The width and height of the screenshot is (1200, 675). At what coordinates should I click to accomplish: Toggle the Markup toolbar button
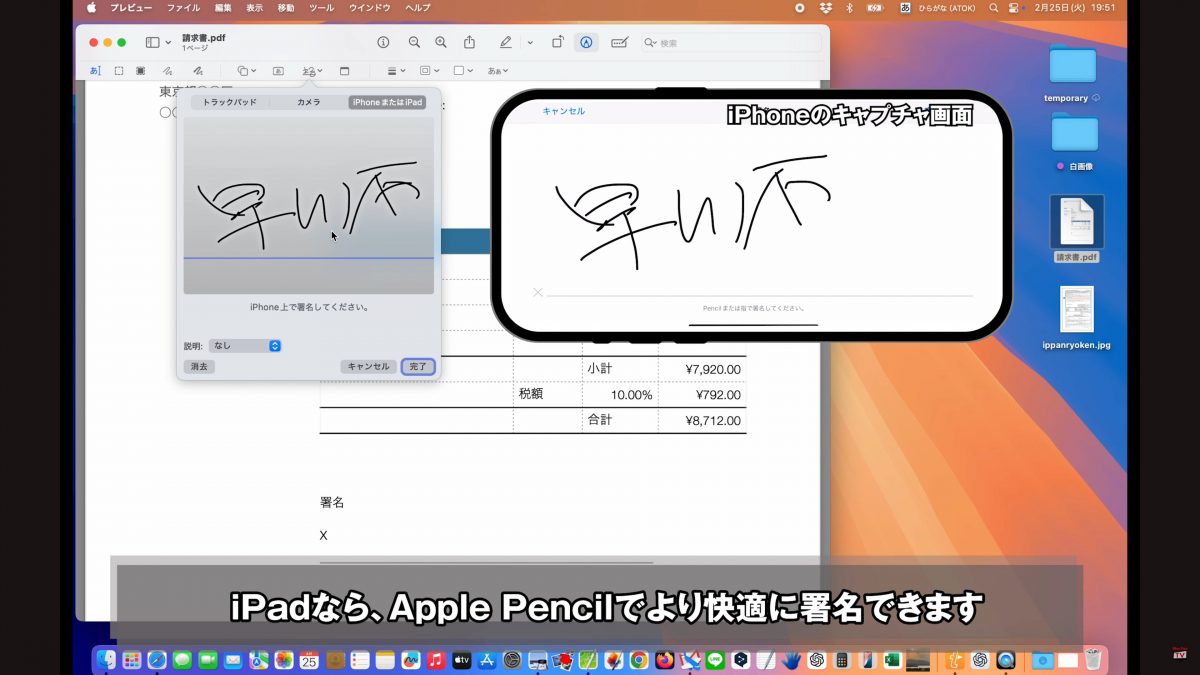tap(587, 42)
